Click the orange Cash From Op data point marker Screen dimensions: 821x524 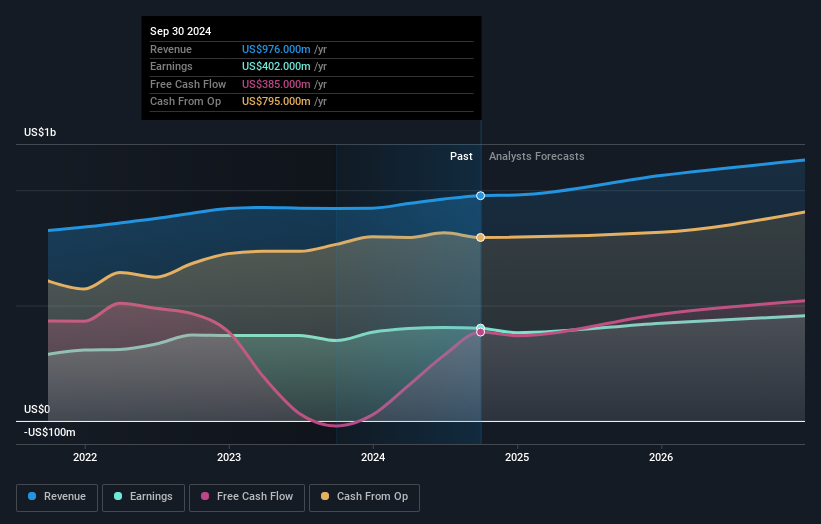[480, 238]
